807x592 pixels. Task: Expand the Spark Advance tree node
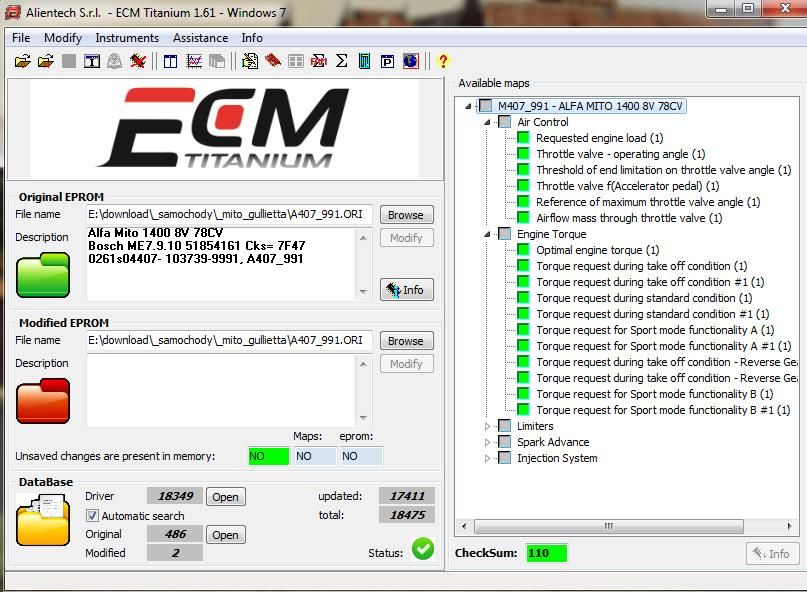(487, 442)
